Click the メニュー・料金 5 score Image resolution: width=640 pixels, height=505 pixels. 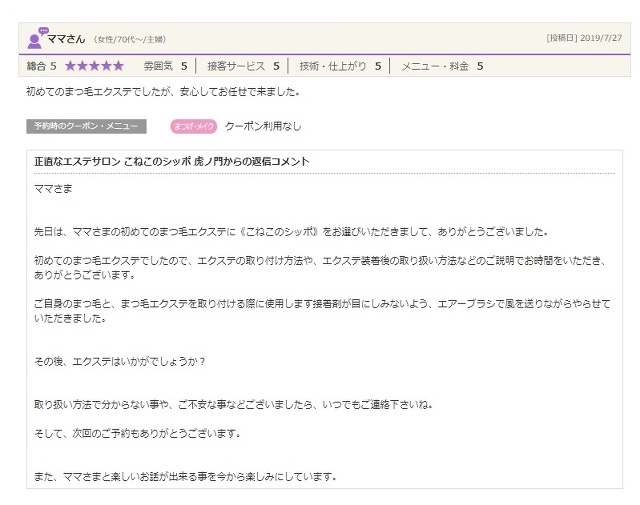442,66
